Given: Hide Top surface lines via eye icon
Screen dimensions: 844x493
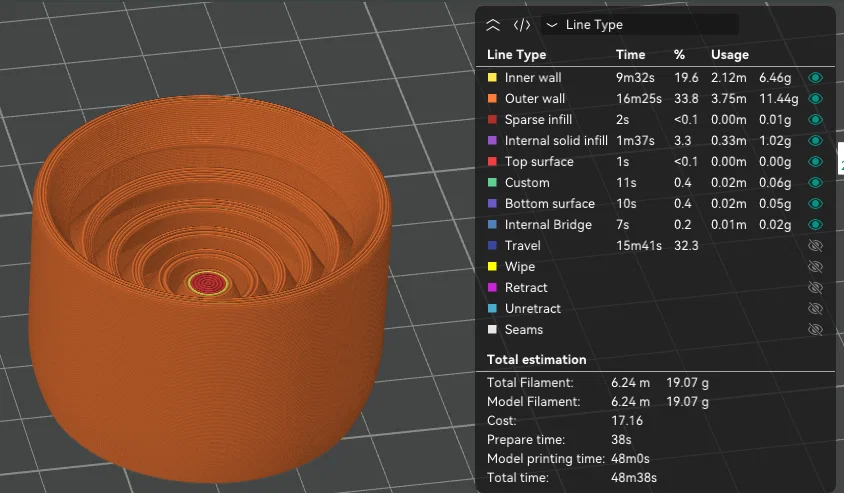Looking at the screenshot, I should click(815, 161).
